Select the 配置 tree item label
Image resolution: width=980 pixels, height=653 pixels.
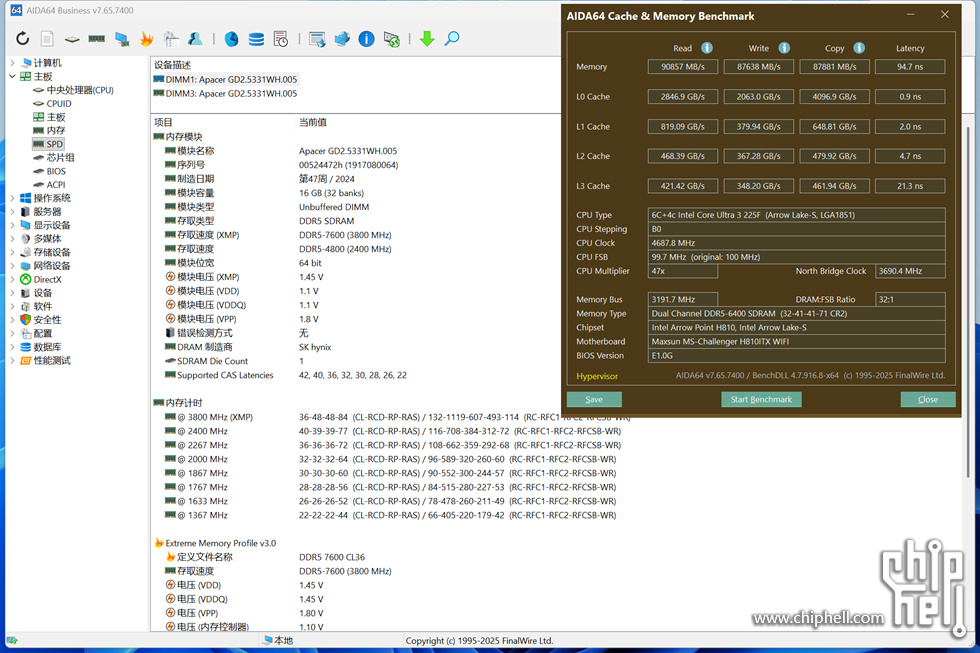(x=42, y=334)
